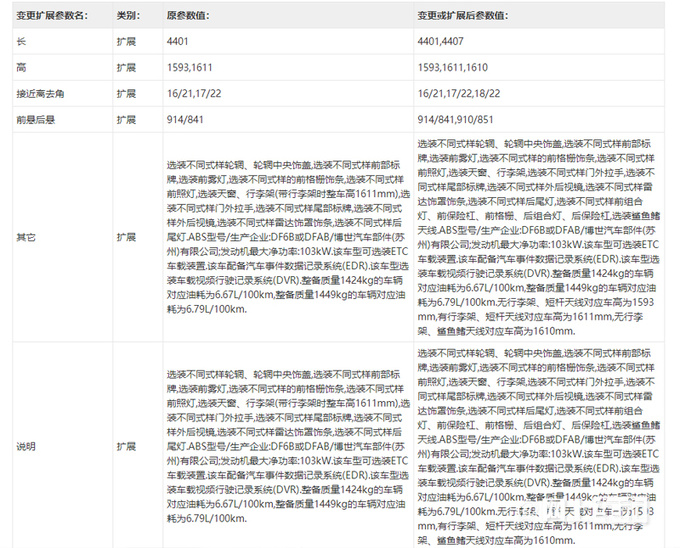This screenshot has height=548, width=680.
Task: Click the original value 16/21,17/22
Action: coord(194,94)
